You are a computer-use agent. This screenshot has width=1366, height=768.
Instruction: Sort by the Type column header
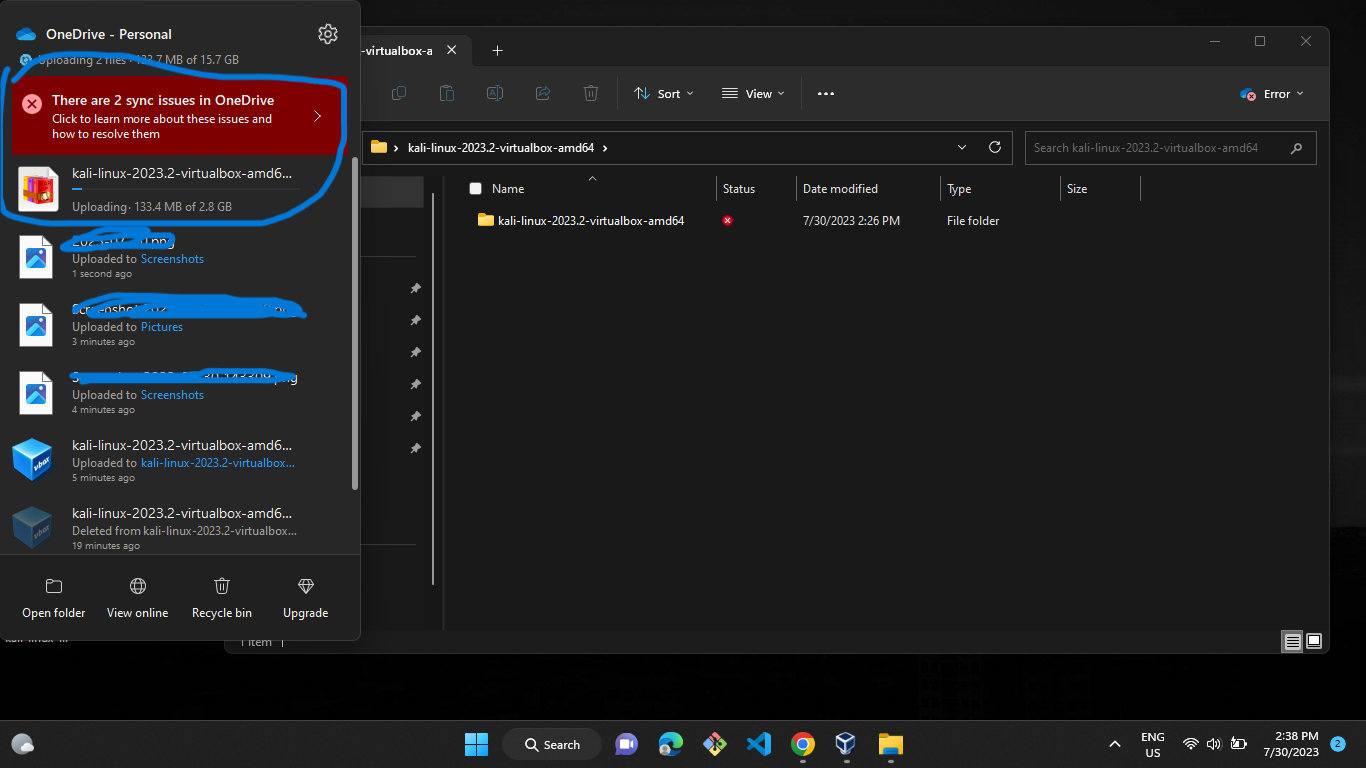click(x=959, y=189)
